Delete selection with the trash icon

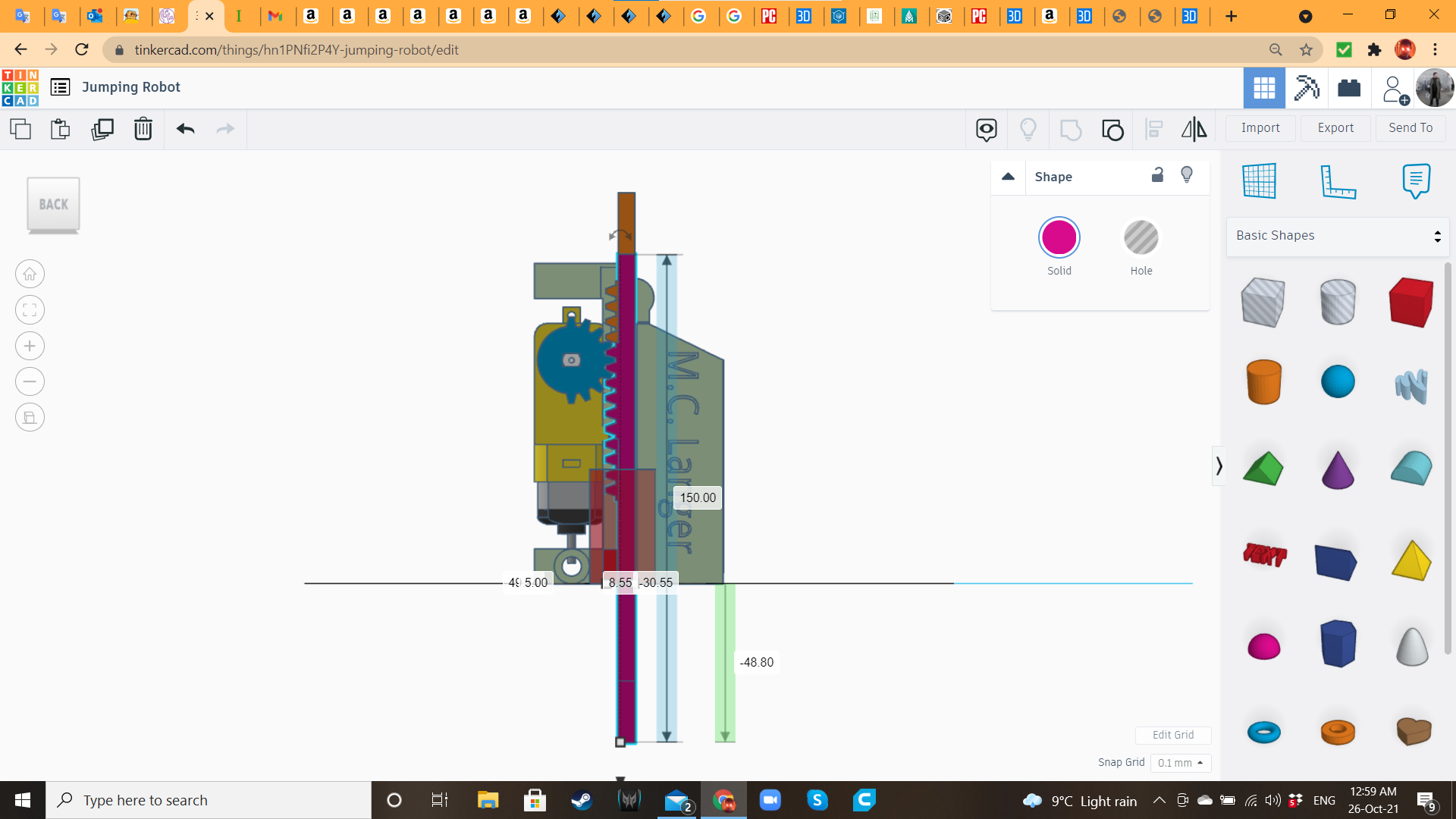tap(143, 129)
